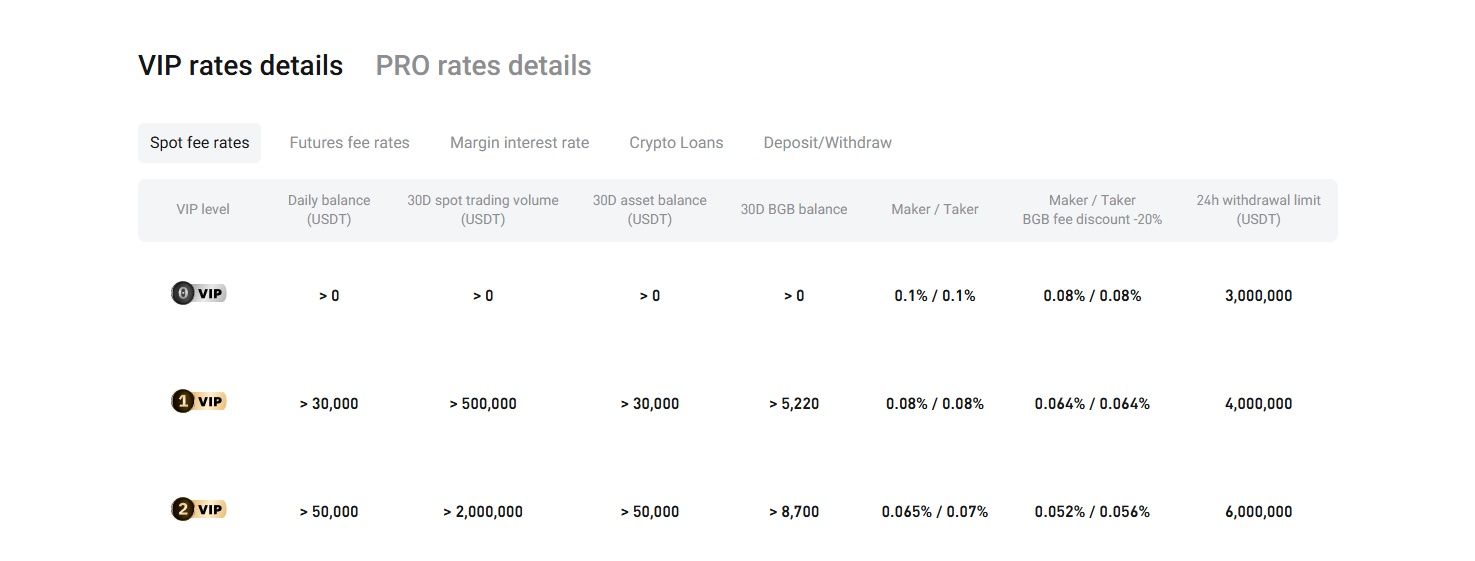Click VIP 2 withdrawal limit 6,000,000 value
The width and height of the screenshot is (1475, 561).
(x=1258, y=512)
